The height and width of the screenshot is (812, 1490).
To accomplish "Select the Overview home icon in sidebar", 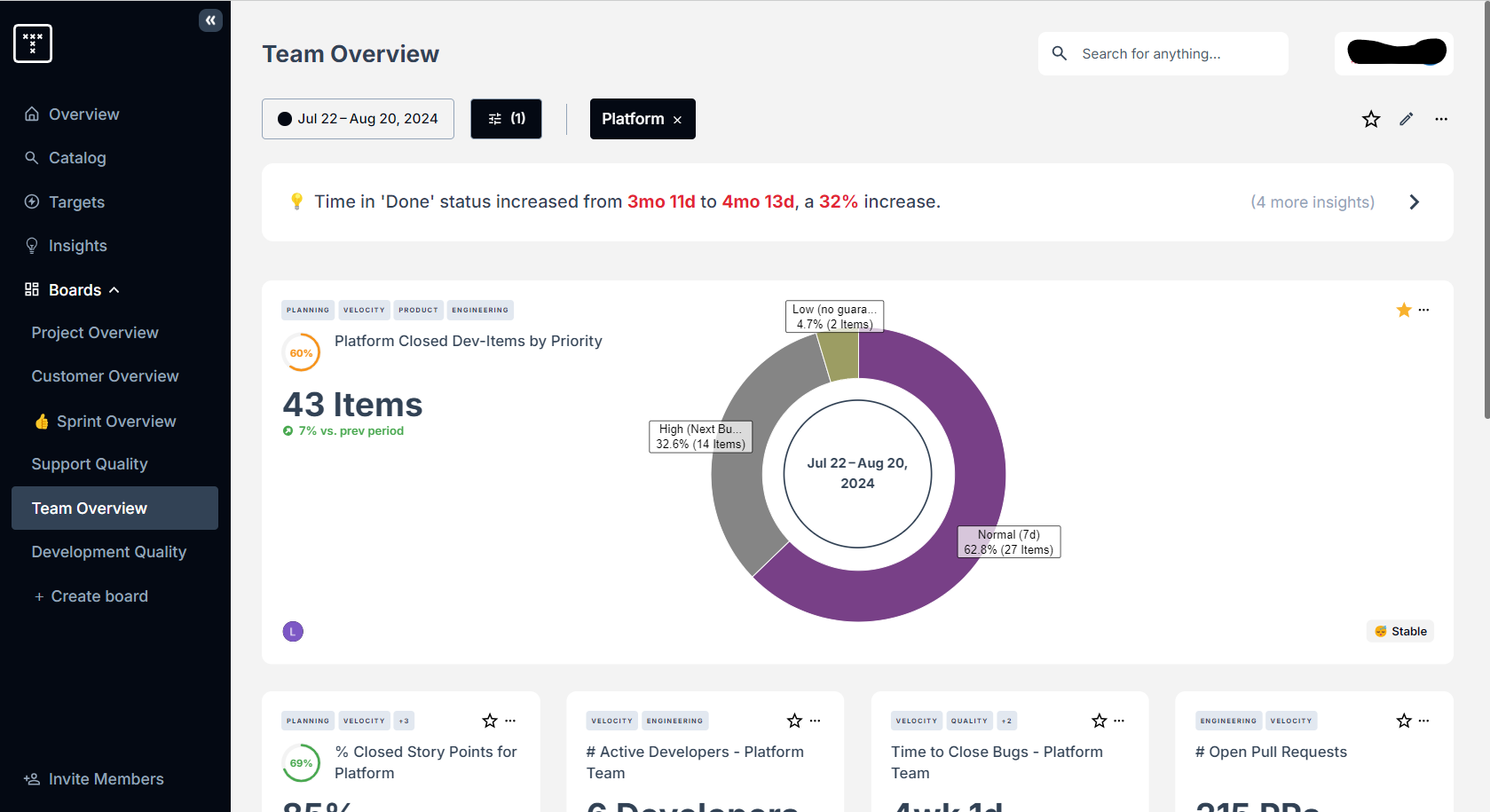I will 32,114.
